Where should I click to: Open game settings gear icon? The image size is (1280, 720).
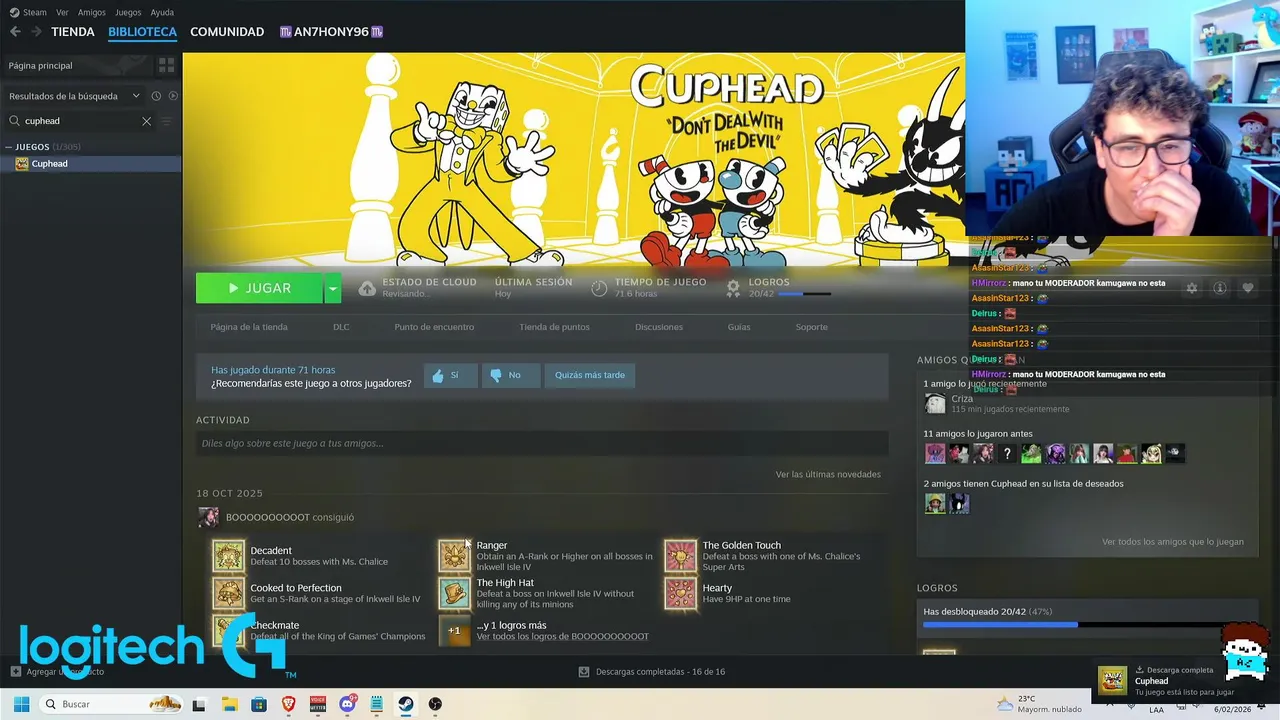[1191, 288]
